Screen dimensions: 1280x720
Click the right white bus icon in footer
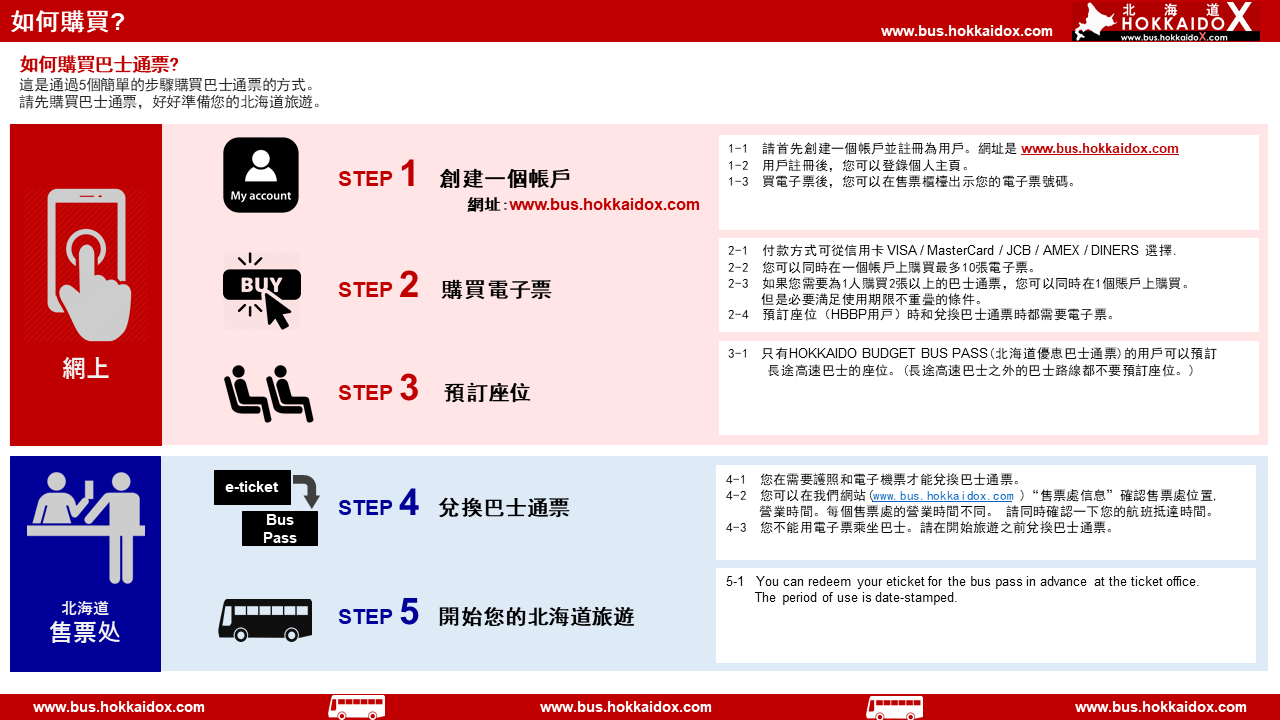(895, 707)
